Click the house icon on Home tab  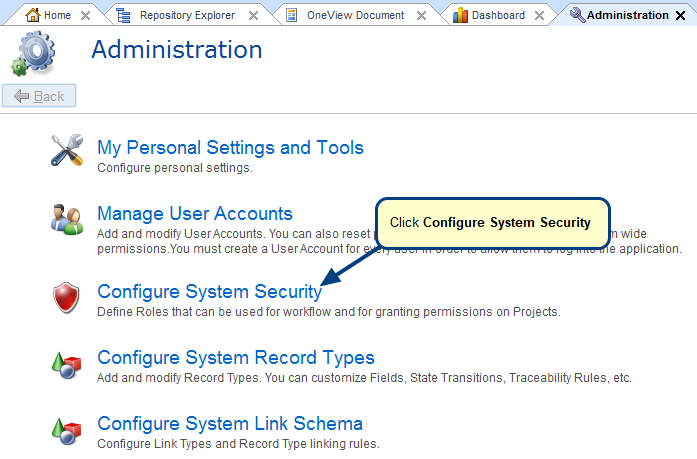click(33, 15)
